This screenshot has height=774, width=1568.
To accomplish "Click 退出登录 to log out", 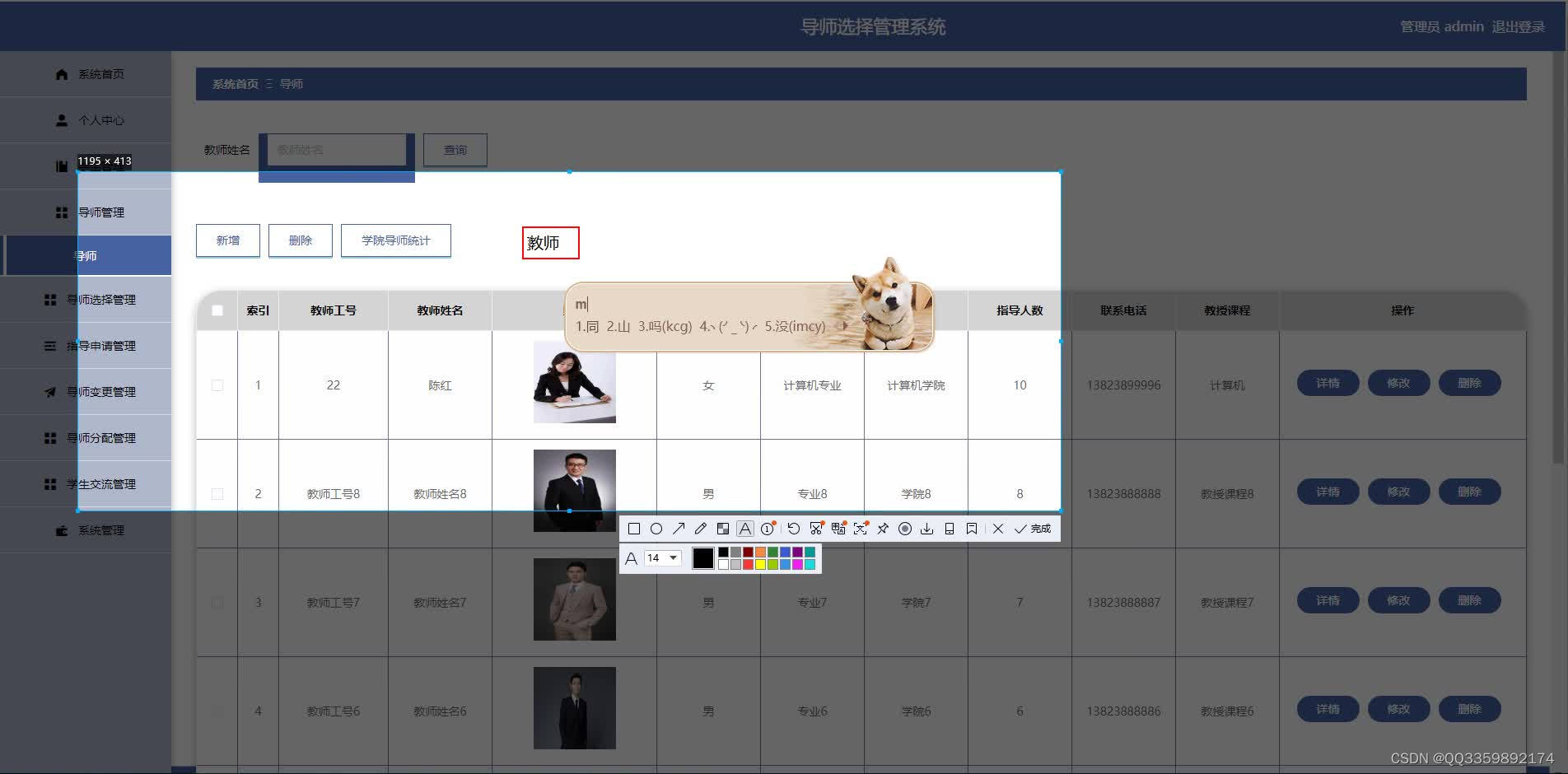I will tap(1519, 26).
